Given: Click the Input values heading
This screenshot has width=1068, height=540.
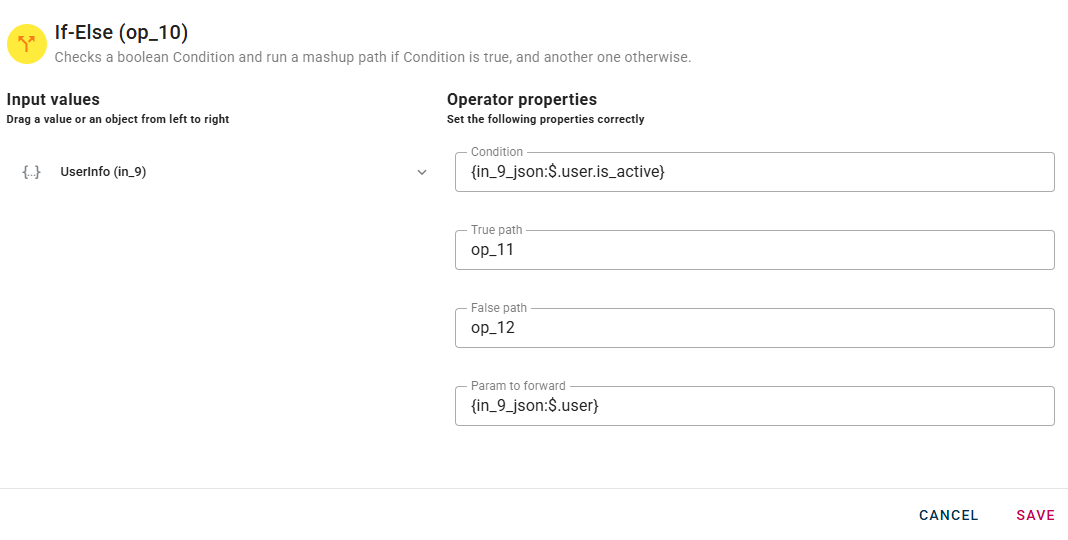Looking at the screenshot, I should pyautogui.click(x=53, y=99).
